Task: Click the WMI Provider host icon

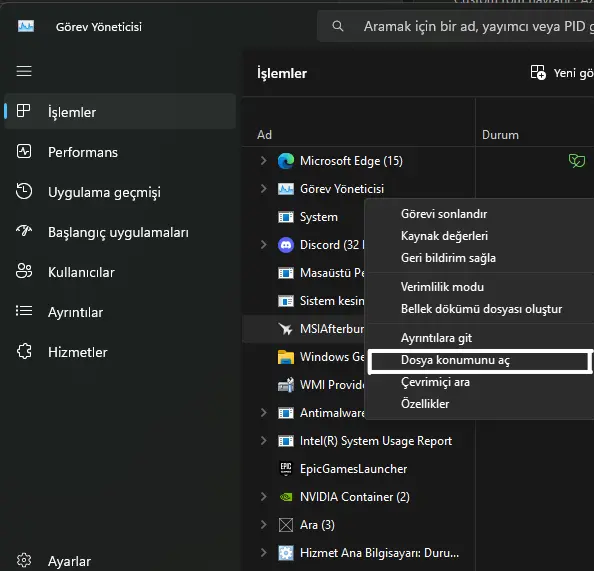Action: 286,385
